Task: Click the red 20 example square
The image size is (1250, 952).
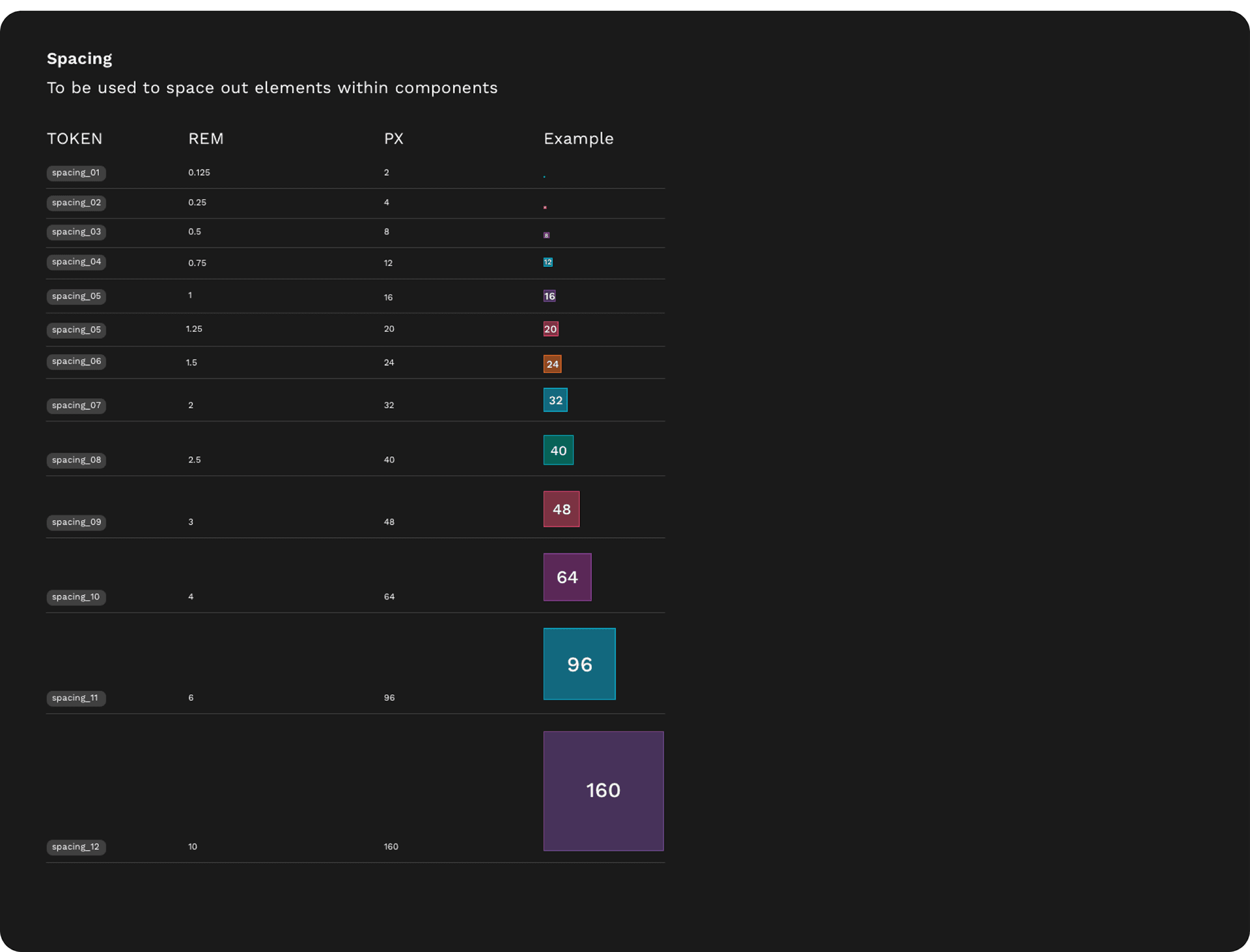Action: 551,329
